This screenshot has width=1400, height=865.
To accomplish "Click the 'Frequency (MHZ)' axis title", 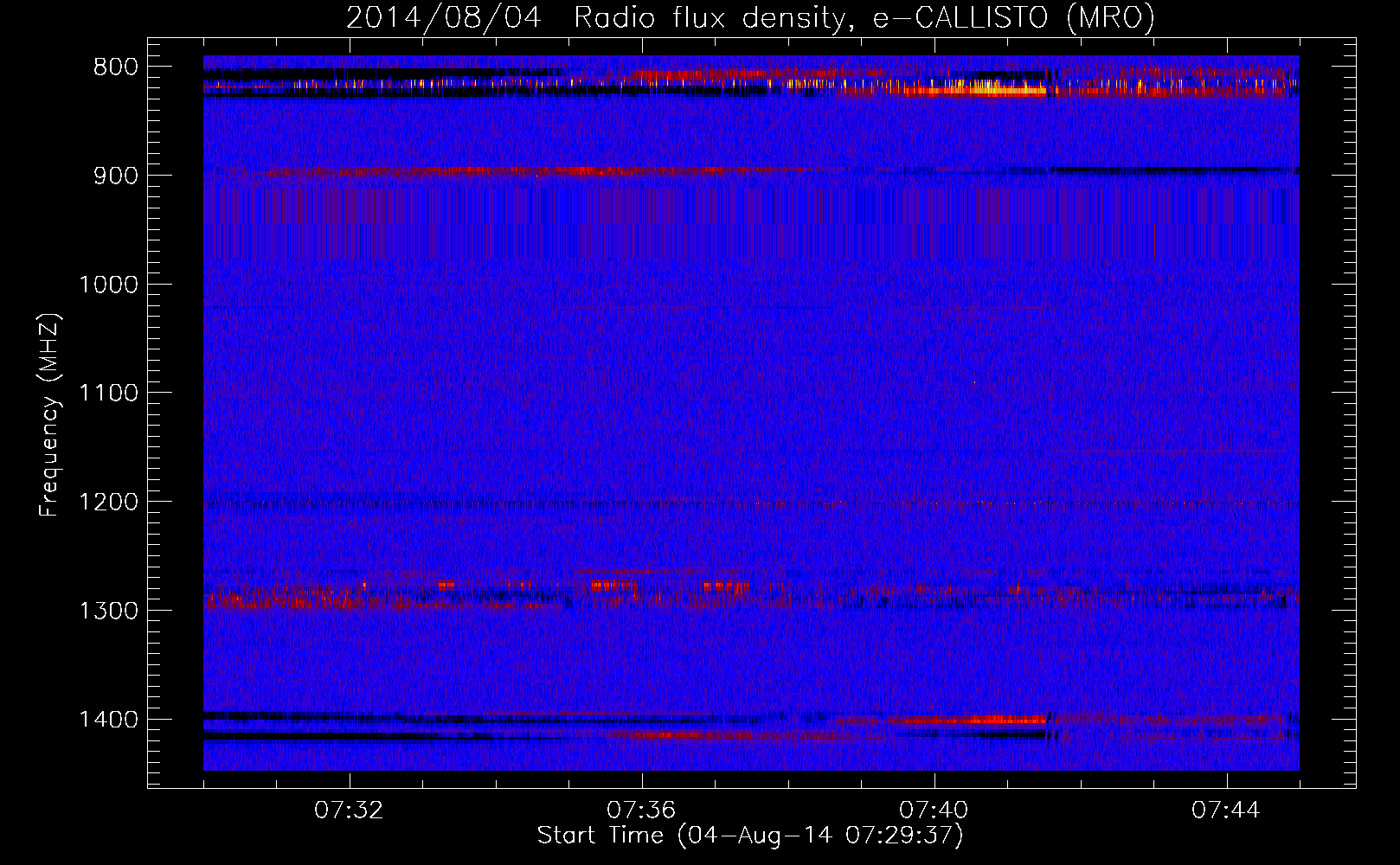I will 49,414.
